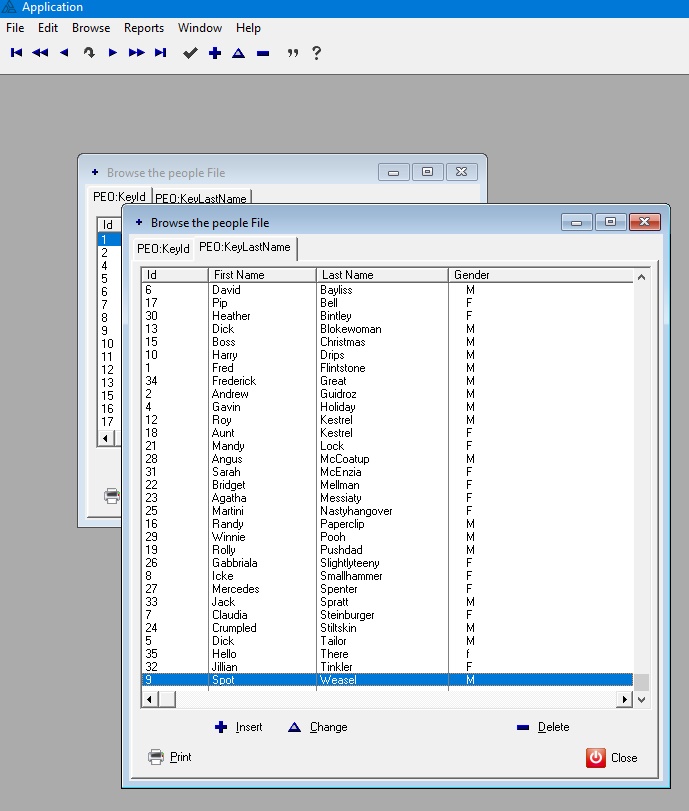Switch to PEO:KeyId tab in front window
The height and width of the screenshot is (811, 689).
click(x=163, y=248)
